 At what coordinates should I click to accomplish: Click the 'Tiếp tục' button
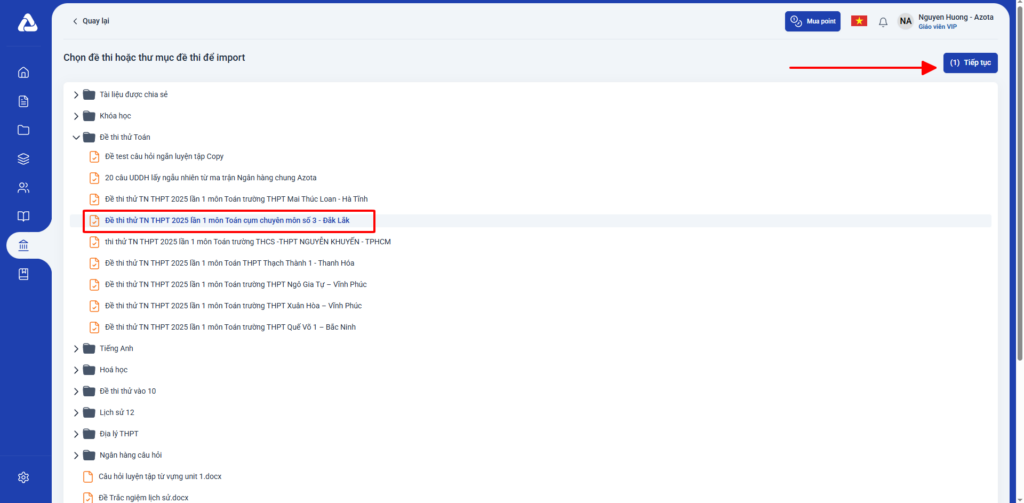(969, 63)
